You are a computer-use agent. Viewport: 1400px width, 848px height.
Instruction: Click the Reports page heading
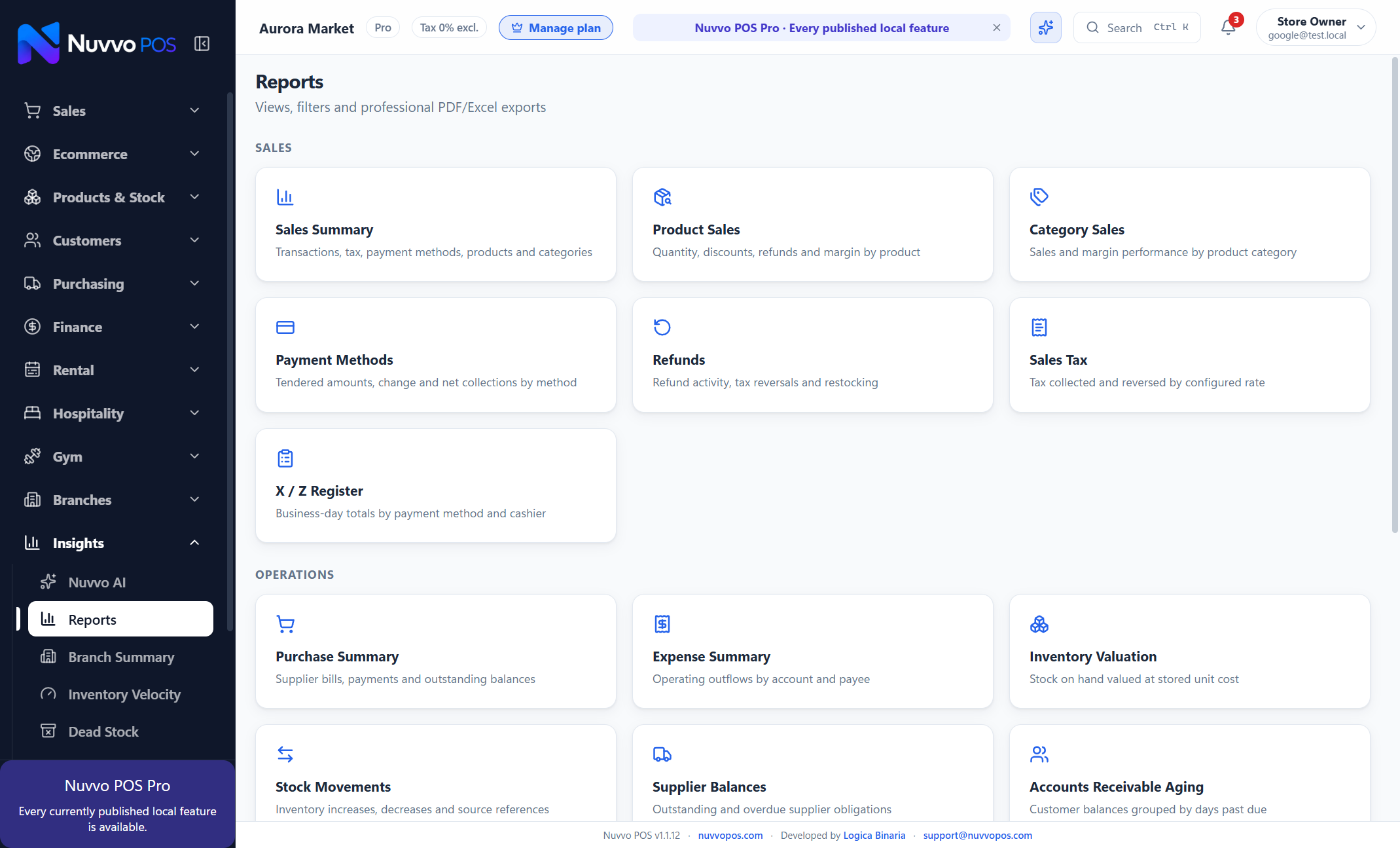[x=289, y=82]
